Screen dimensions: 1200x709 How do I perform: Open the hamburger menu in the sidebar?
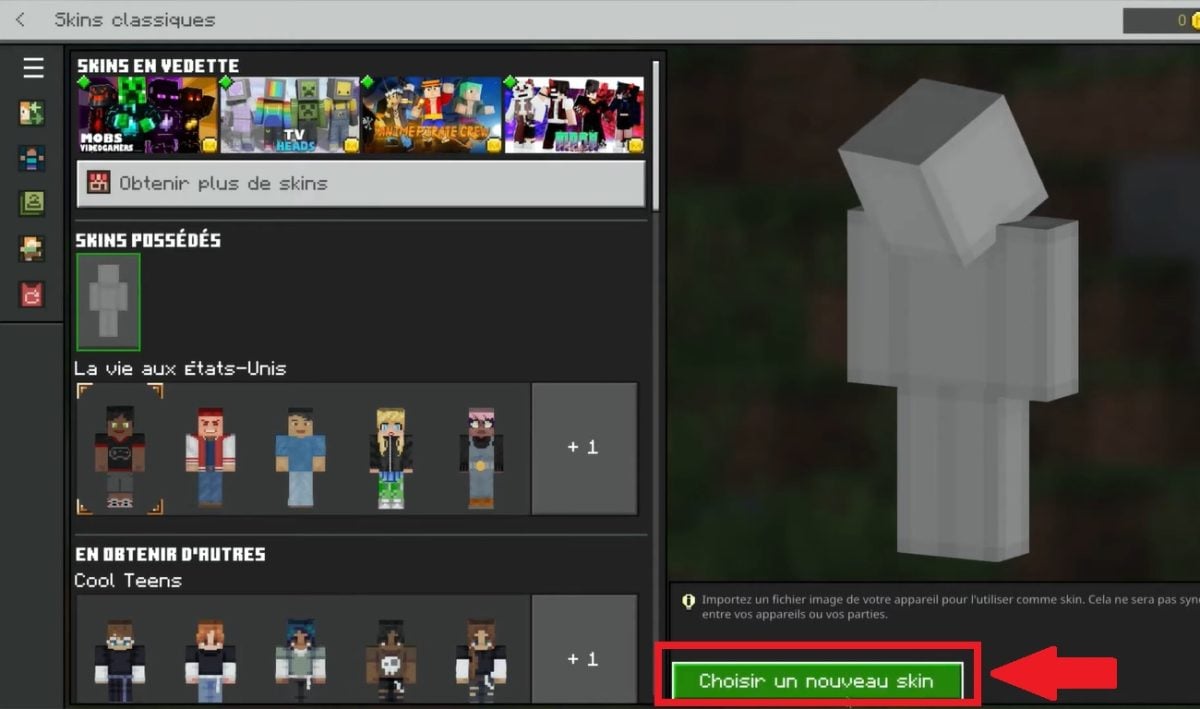pos(33,68)
